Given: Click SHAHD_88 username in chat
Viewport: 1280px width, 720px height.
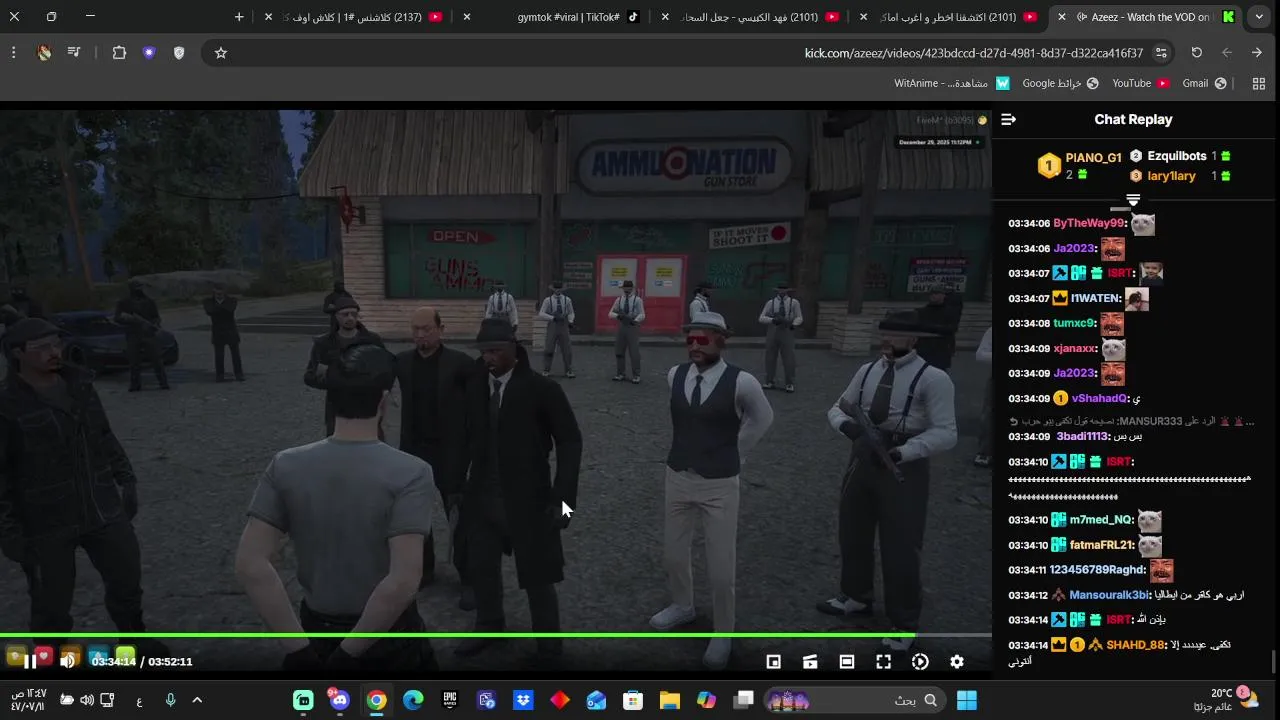Looking at the screenshot, I should tap(1136, 645).
